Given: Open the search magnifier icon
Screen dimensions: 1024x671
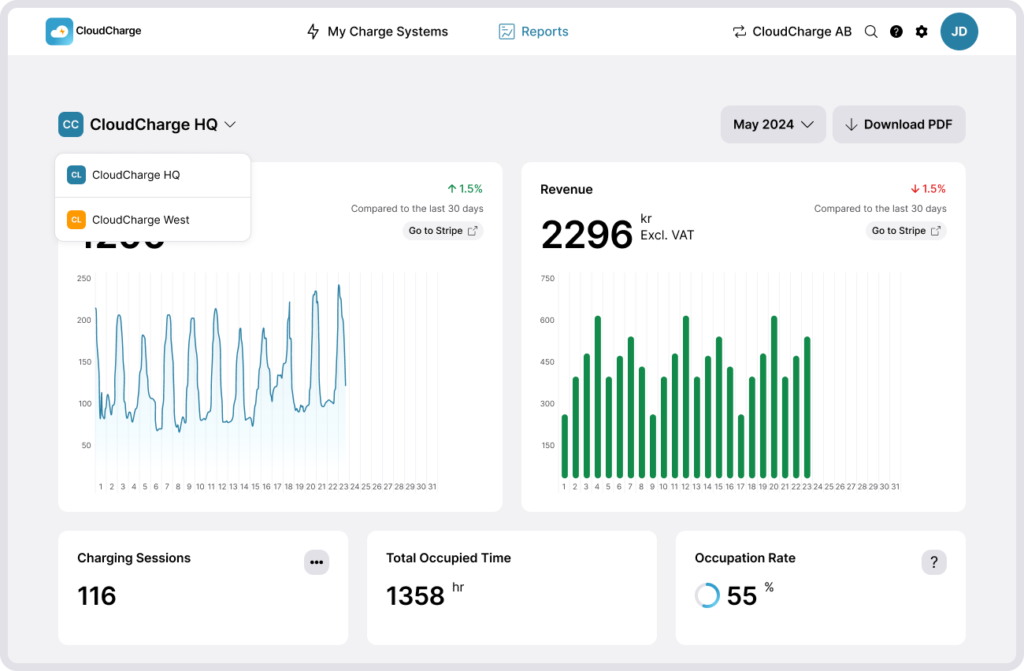Looking at the screenshot, I should [871, 31].
